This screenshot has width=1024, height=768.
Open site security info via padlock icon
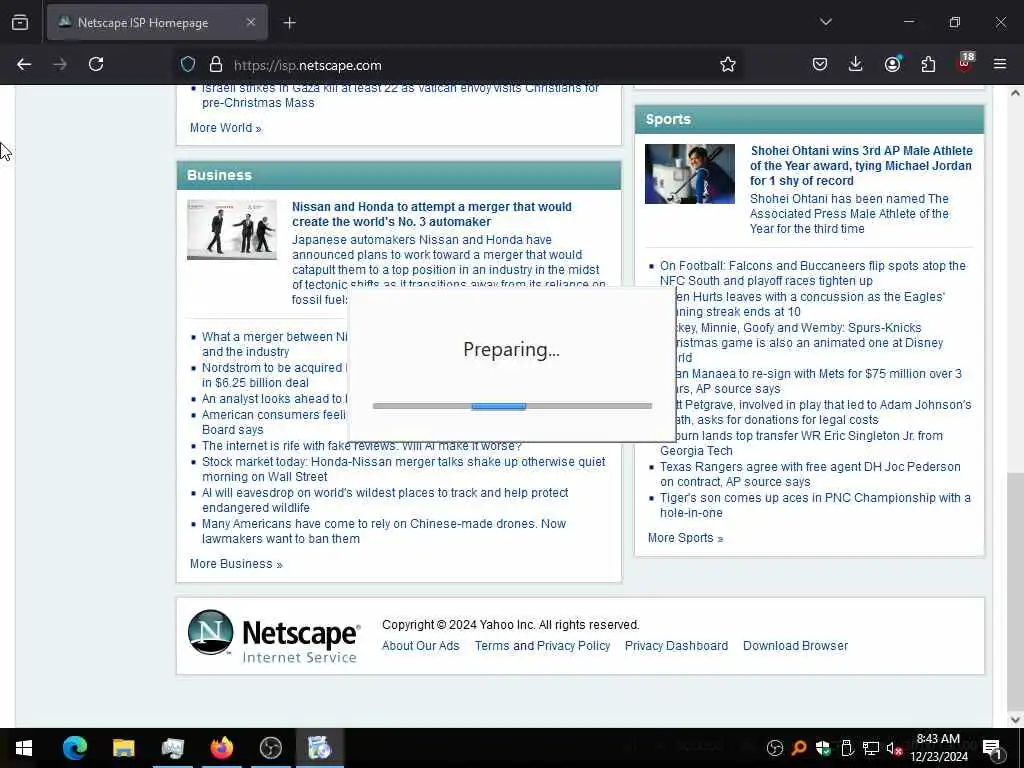click(216, 64)
